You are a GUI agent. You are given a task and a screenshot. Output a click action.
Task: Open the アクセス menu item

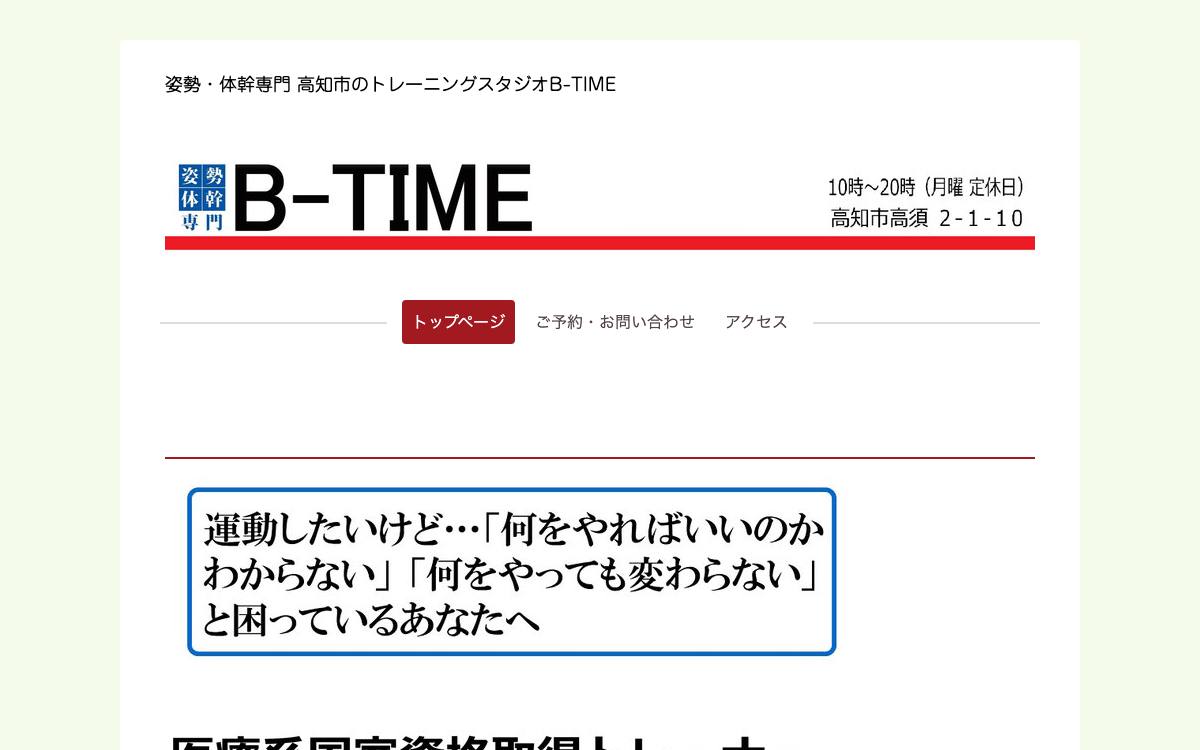click(x=756, y=322)
